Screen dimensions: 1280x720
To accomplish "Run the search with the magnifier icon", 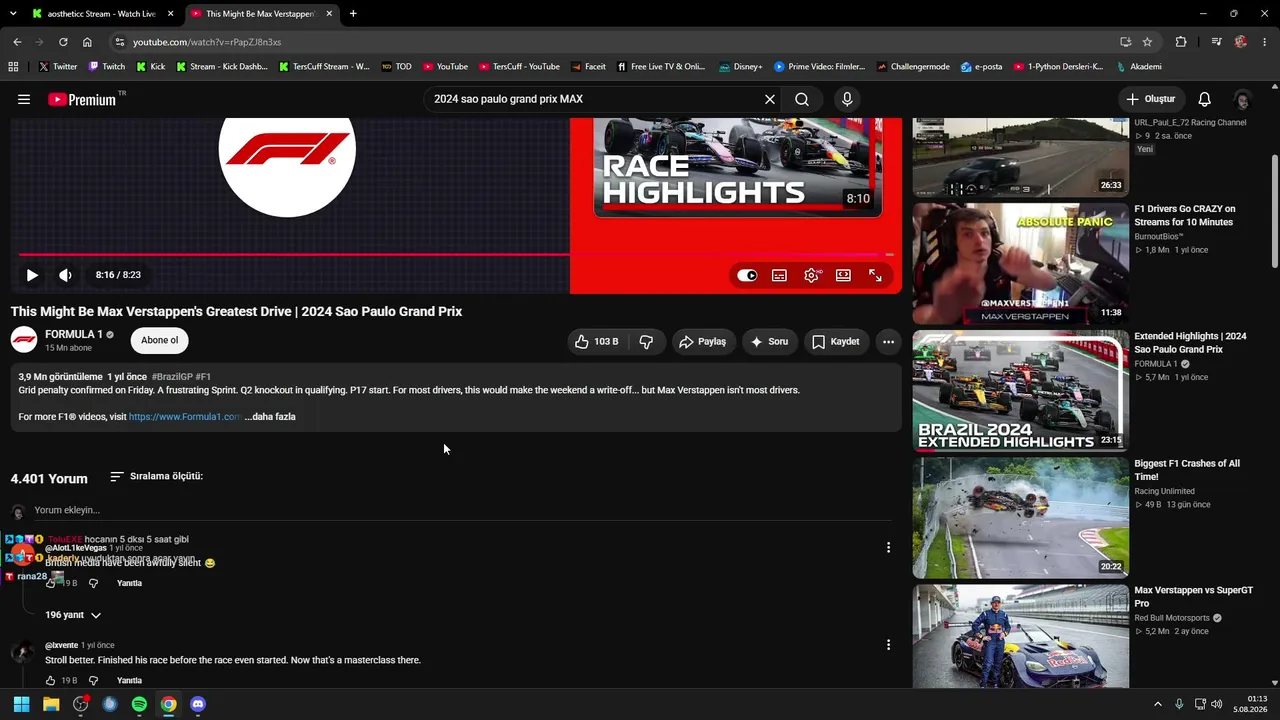I will pyautogui.click(x=802, y=99).
